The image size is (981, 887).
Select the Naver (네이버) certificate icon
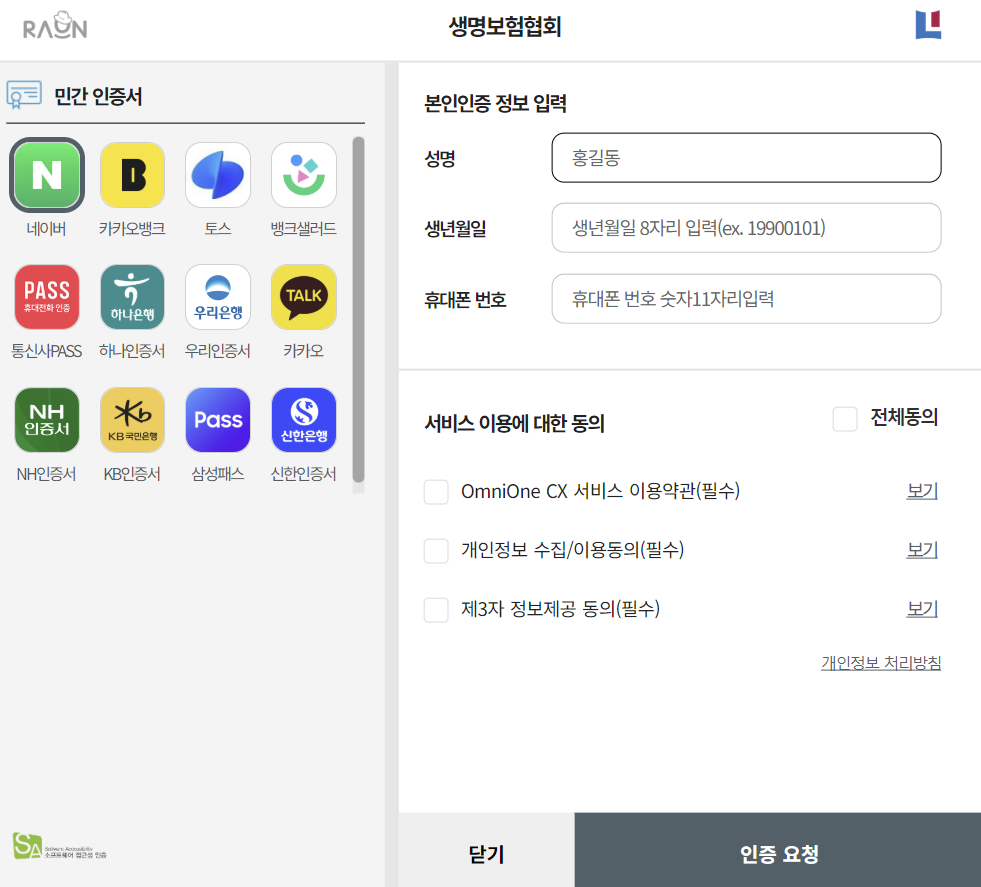click(47, 175)
